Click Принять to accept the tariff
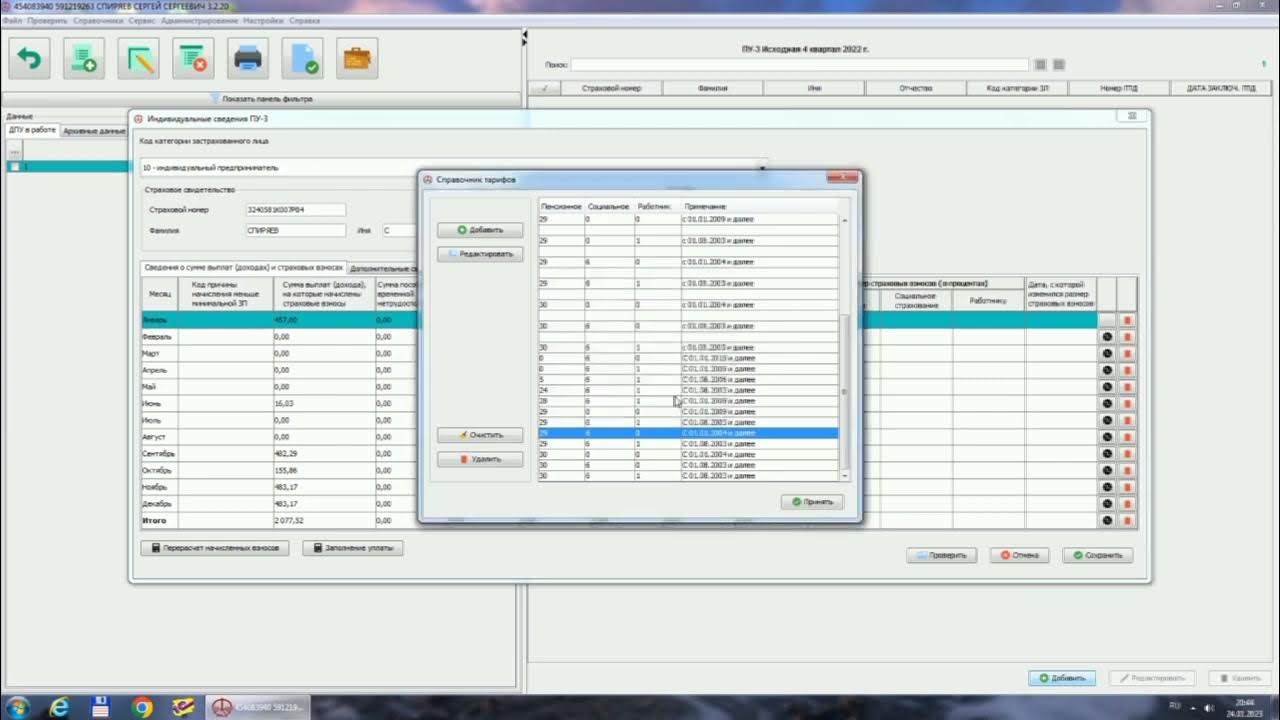1280x720 pixels. (812, 502)
